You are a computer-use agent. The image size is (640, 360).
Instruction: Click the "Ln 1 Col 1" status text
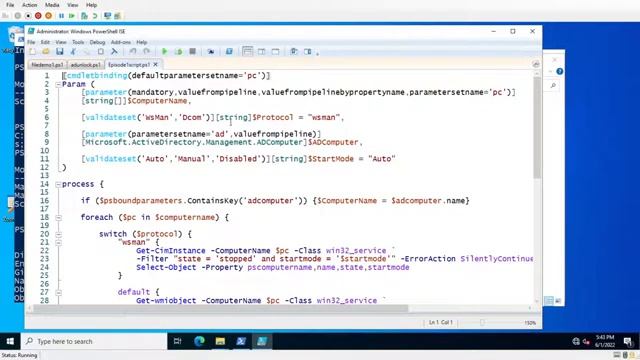pyautogui.click(x=441, y=322)
